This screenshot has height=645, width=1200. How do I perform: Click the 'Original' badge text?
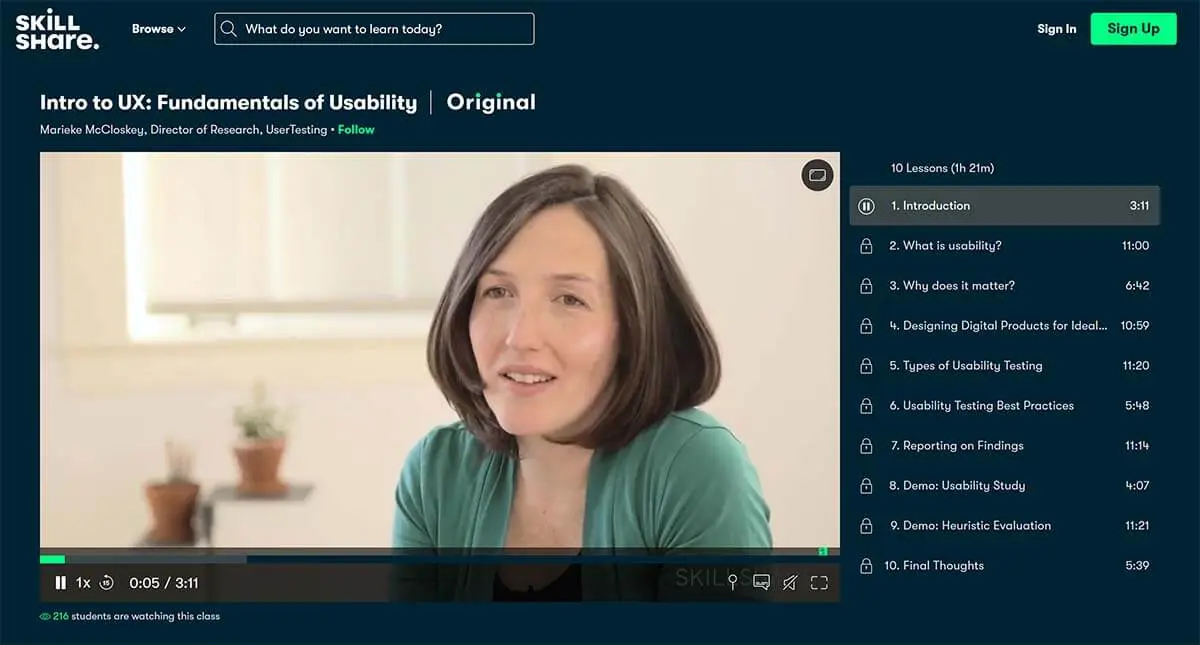pyautogui.click(x=491, y=102)
